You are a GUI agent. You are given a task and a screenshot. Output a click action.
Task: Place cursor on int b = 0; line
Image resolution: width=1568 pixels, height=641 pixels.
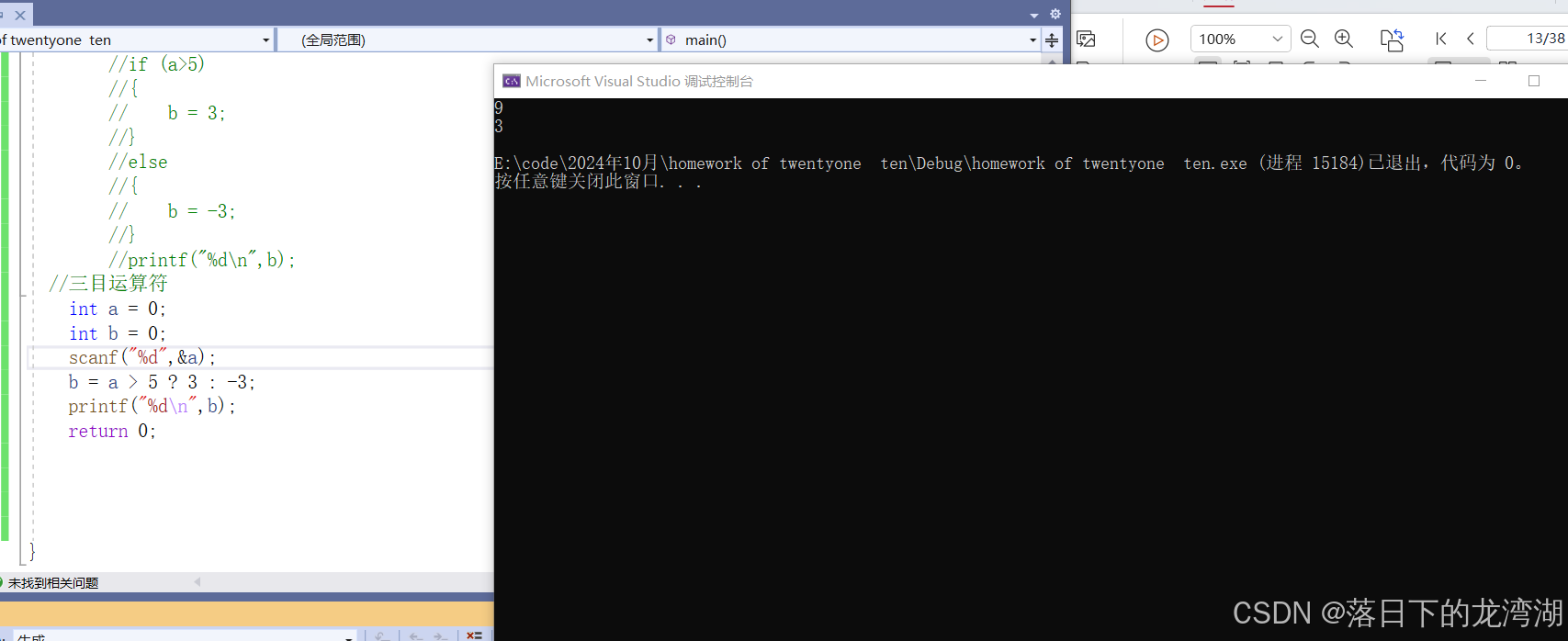click(x=118, y=333)
